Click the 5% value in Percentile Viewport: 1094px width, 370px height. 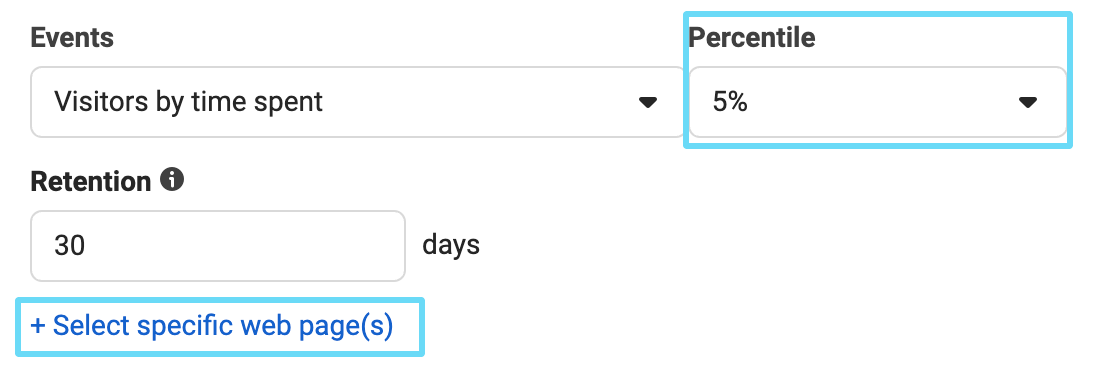730,103
